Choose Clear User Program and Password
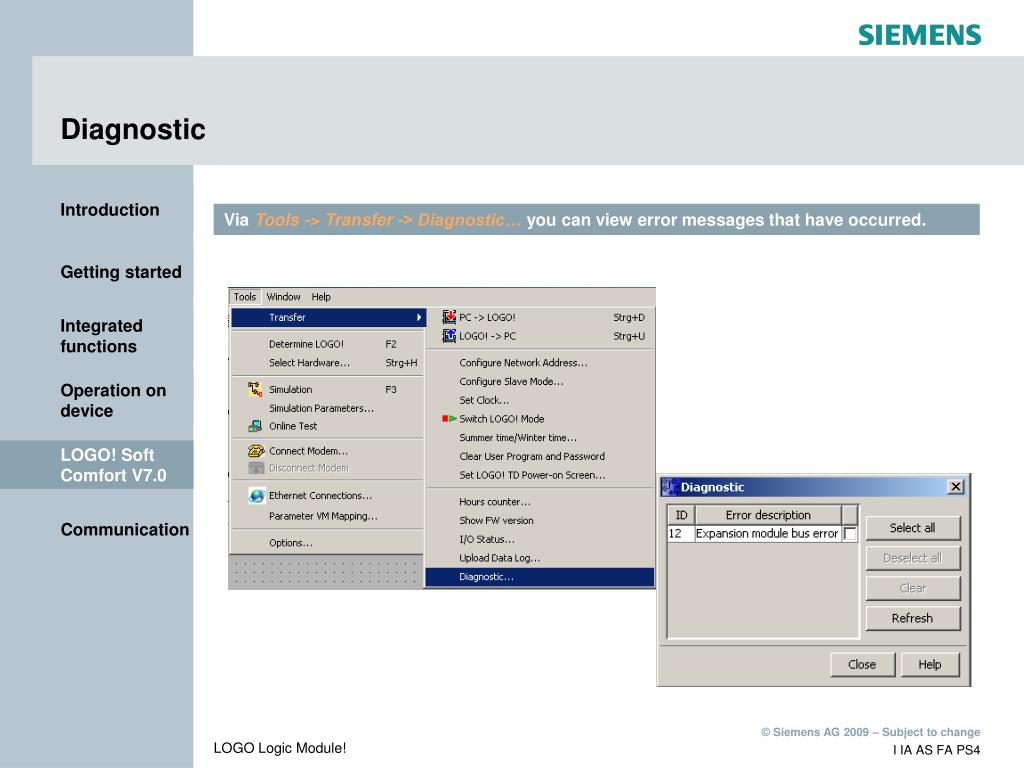The width and height of the screenshot is (1024, 768). [541, 456]
